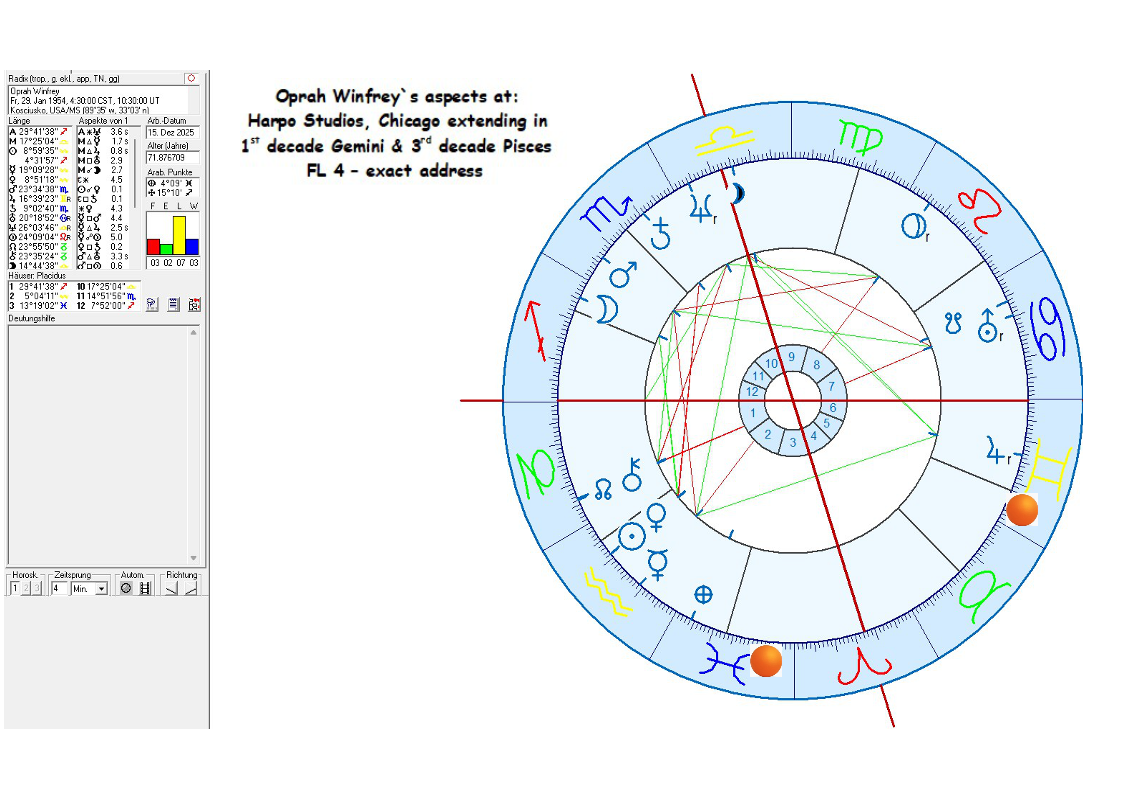Switch to horoscope 2 in the Horosk. group
The image size is (1123, 794).
pyautogui.click(x=27, y=589)
